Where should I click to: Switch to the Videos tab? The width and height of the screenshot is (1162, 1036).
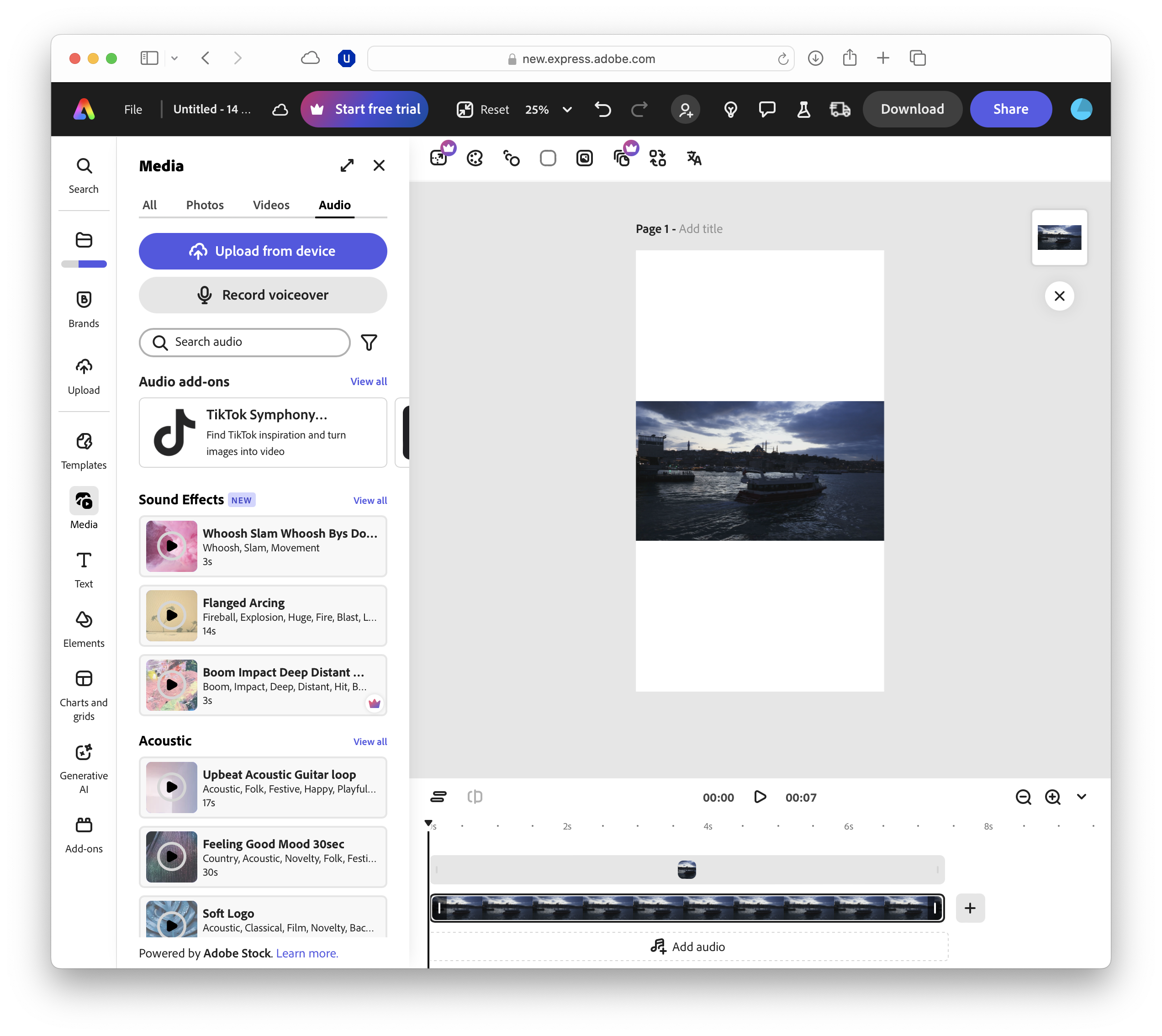[271, 205]
